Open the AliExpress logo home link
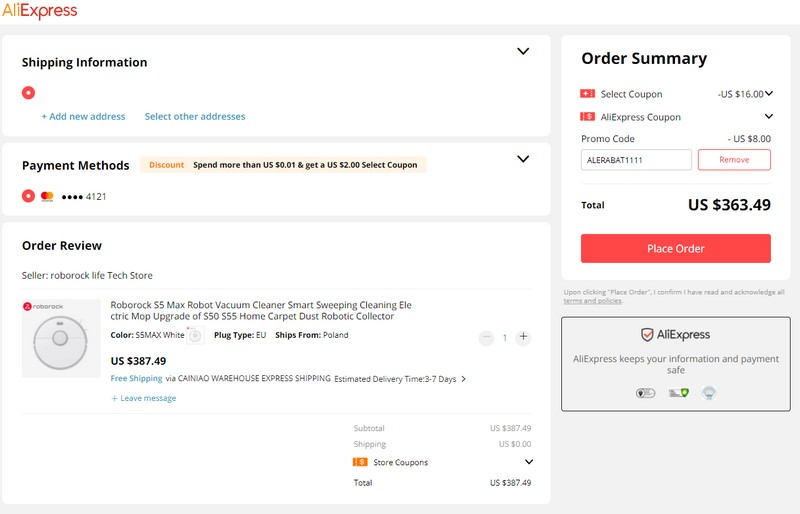Image resolution: width=800 pixels, height=514 pixels. pyautogui.click(x=40, y=11)
